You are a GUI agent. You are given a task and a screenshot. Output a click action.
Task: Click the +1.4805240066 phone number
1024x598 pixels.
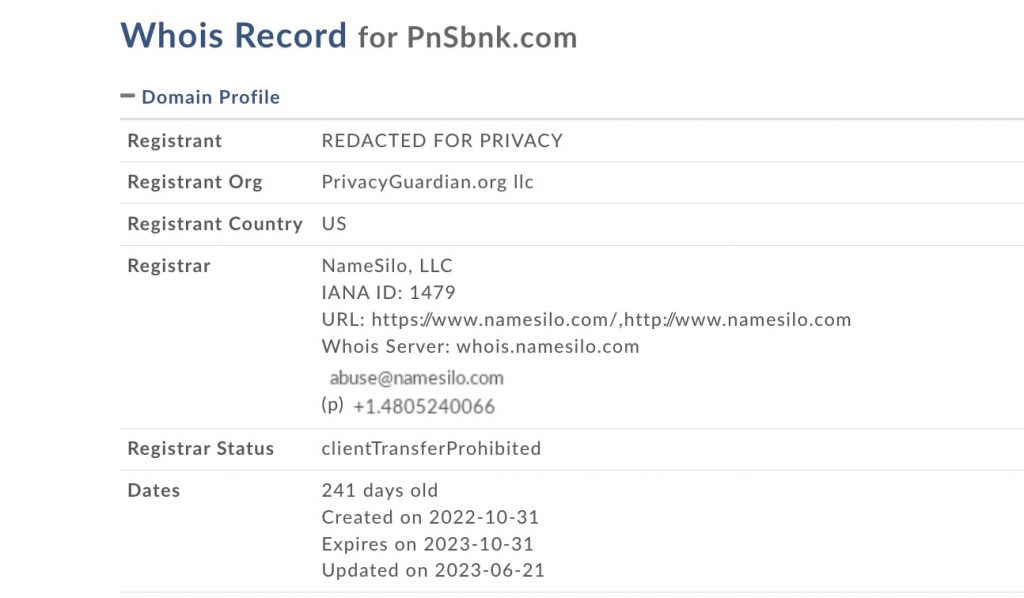pos(424,407)
